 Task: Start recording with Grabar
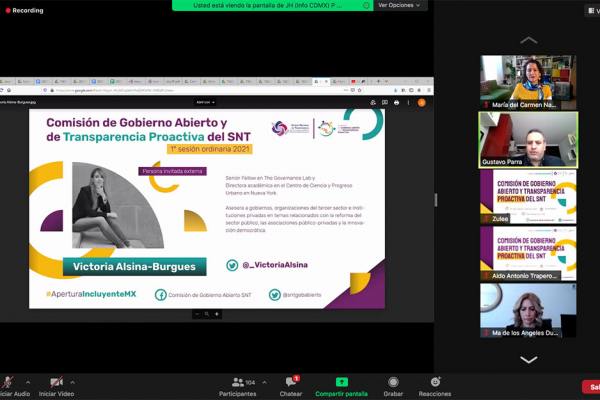pyautogui.click(x=393, y=387)
